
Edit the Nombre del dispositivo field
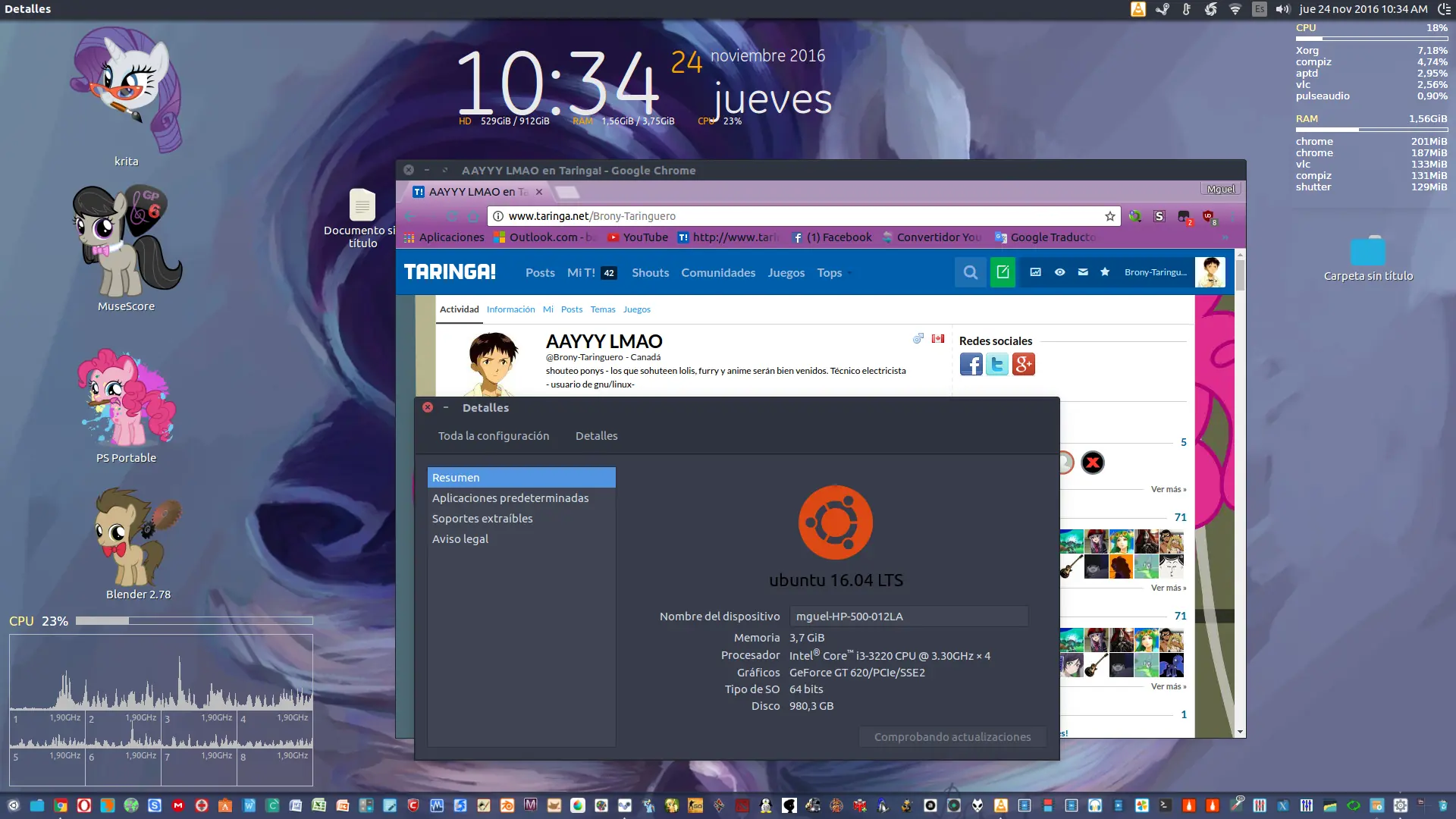click(908, 617)
